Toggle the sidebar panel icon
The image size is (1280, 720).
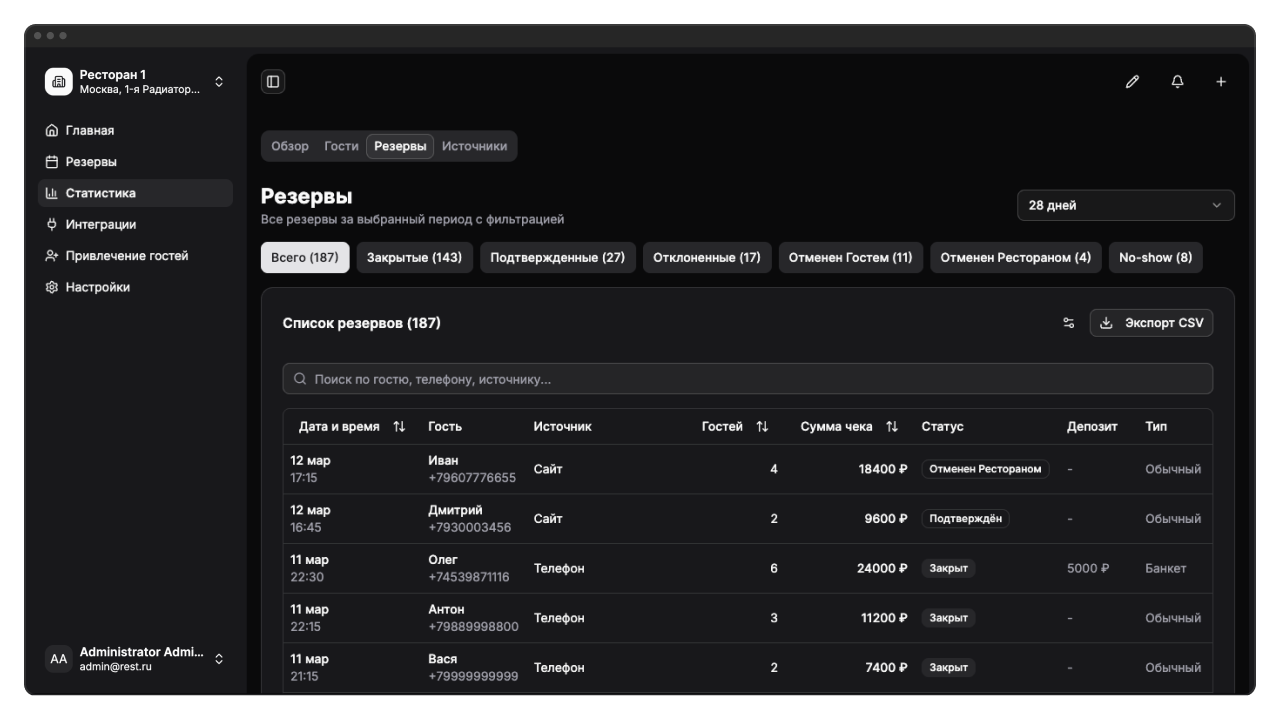pyautogui.click(x=273, y=82)
